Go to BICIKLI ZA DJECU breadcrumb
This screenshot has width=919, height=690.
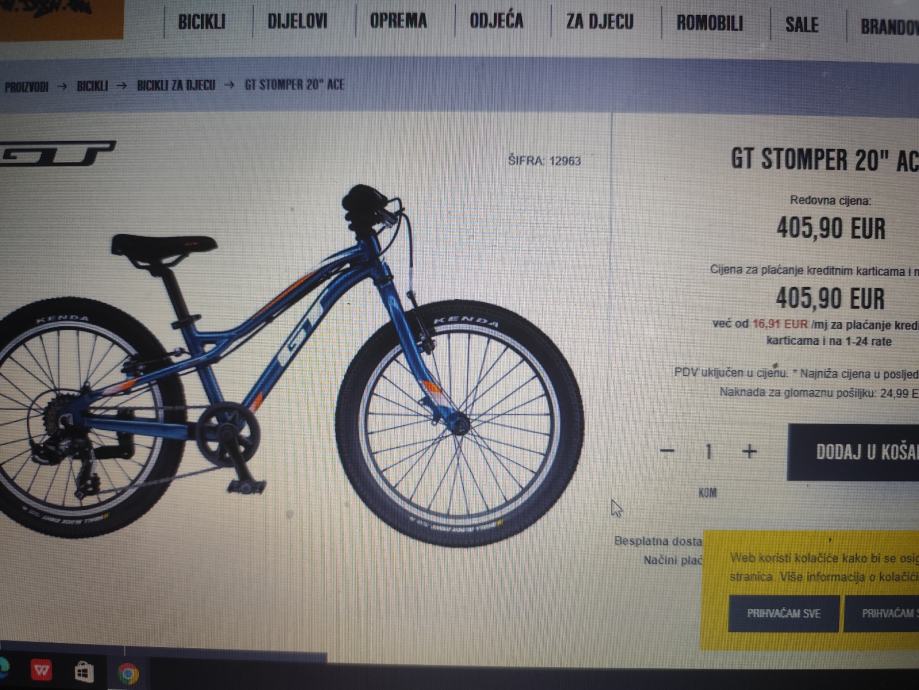[176, 85]
